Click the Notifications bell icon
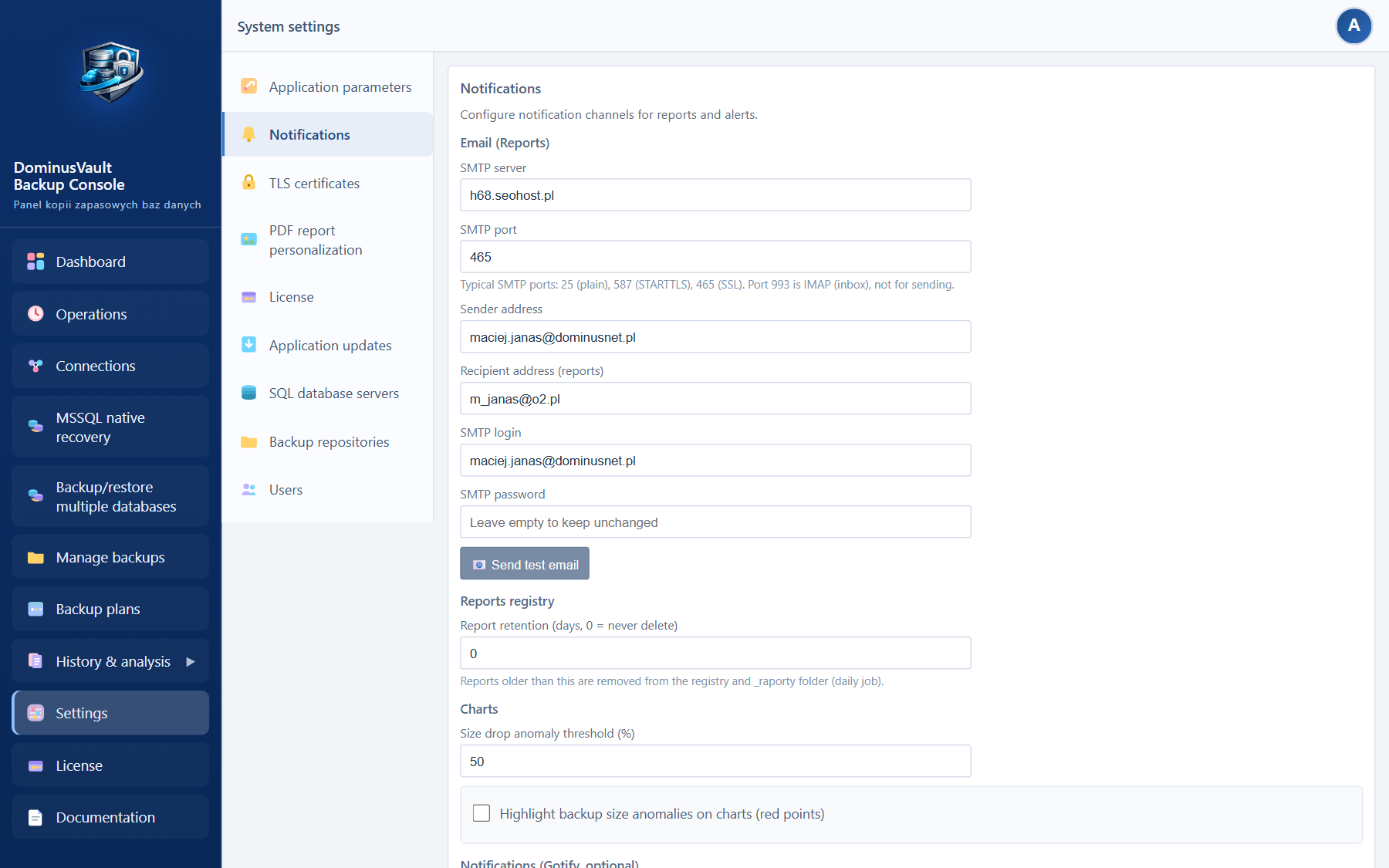This screenshot has width=1389, height=868. click(x=248, y=134)
